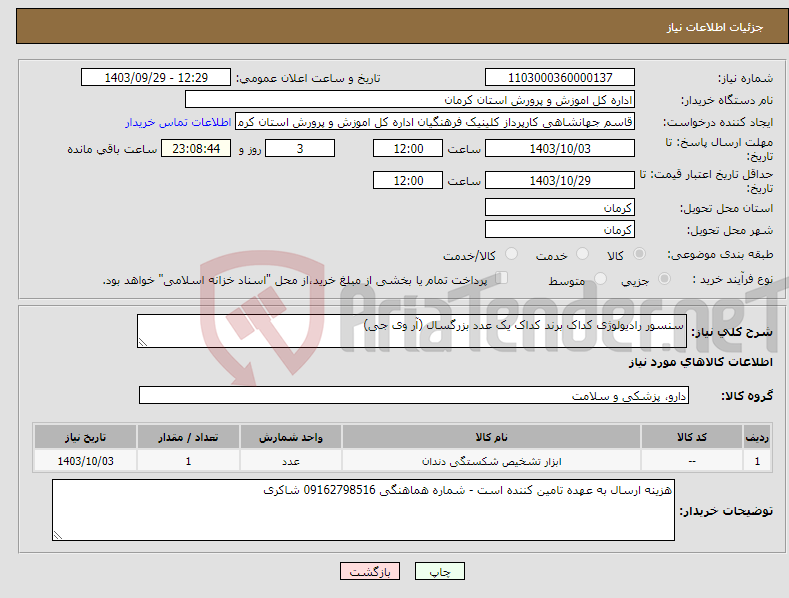
Task: Click the اطلاعات کالاهای مورد نیاز heading
Action: click(700, 362)
